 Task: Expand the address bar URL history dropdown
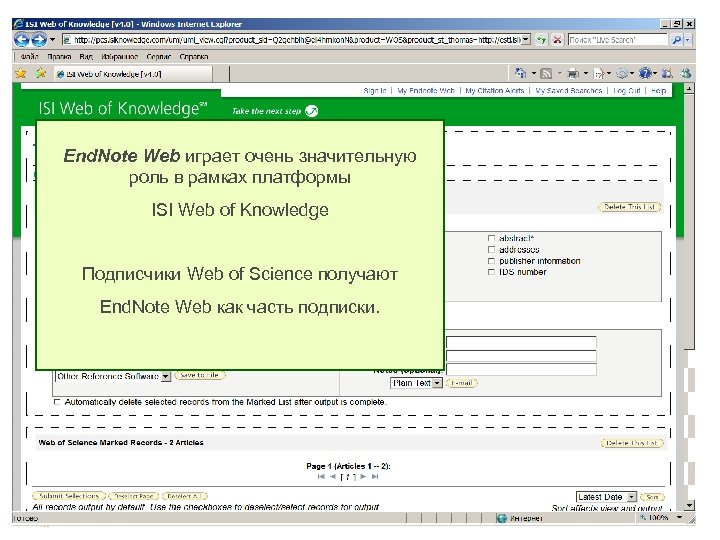tap(526, 40)
